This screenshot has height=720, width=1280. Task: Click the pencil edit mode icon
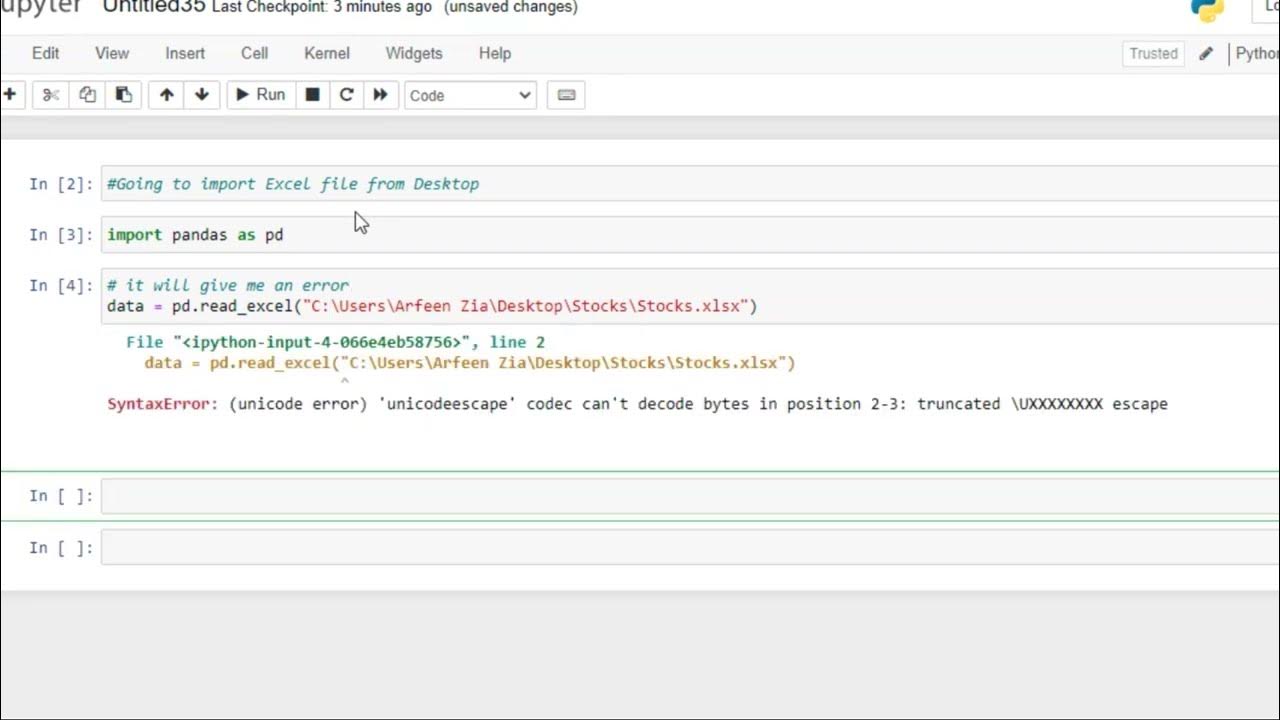click(1206, 54)
